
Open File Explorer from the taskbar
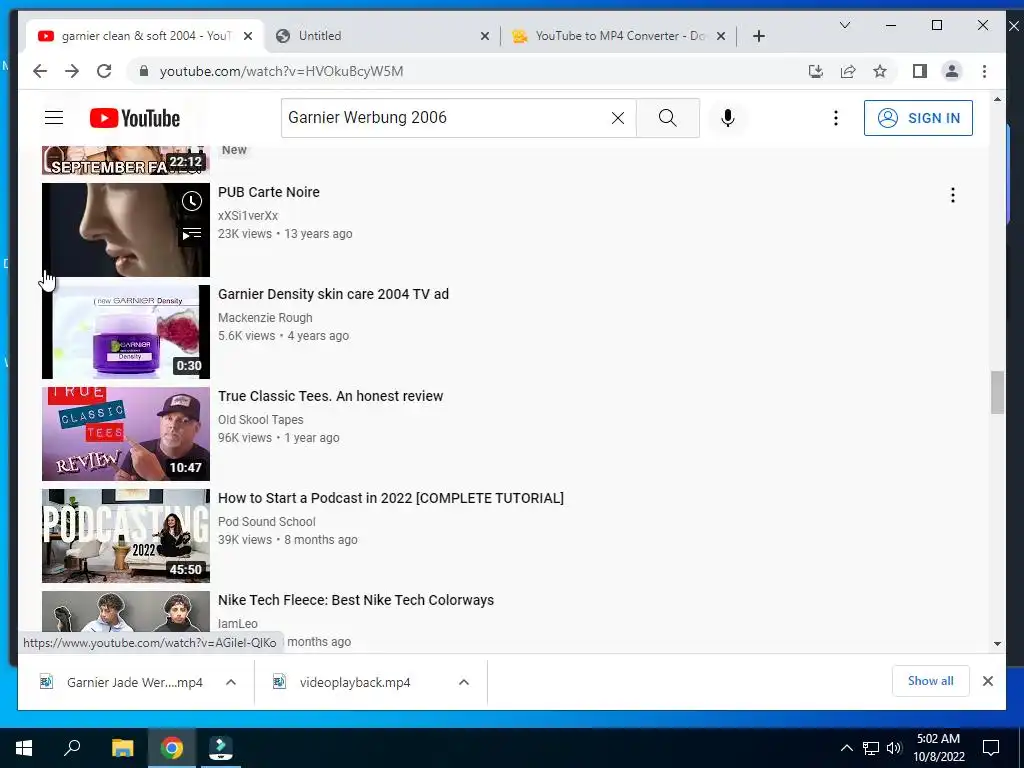click(x=122, y=748)
